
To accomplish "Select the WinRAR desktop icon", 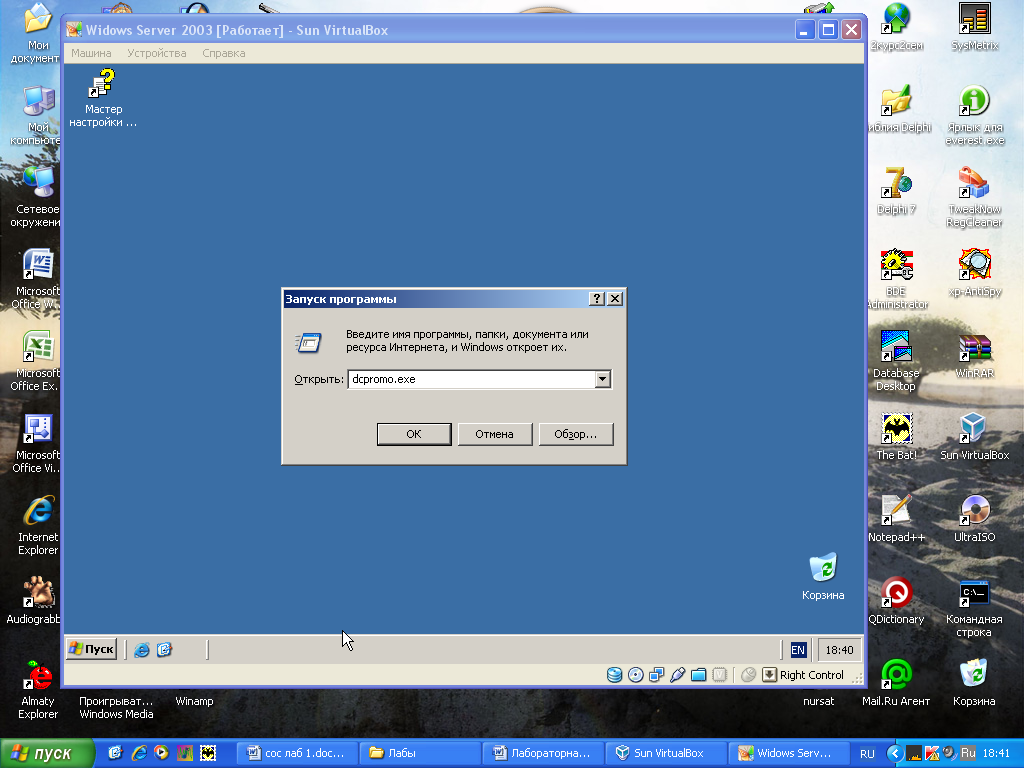I will point(974,355).
